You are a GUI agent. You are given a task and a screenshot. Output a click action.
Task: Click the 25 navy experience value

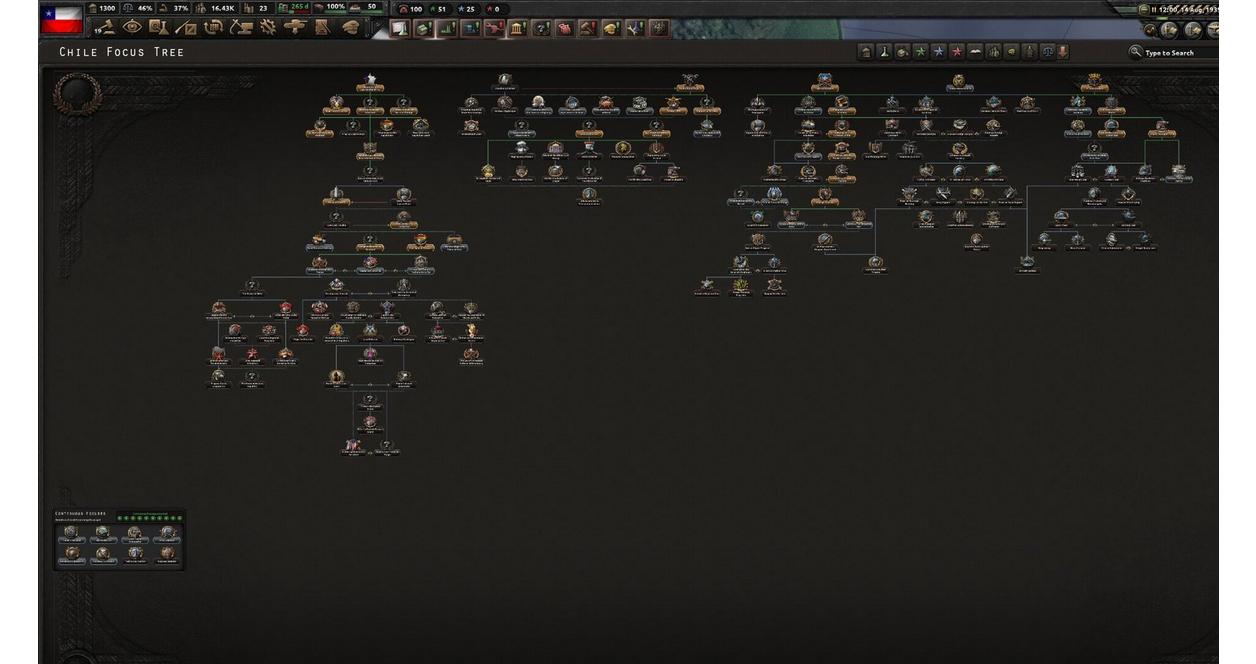470,9
